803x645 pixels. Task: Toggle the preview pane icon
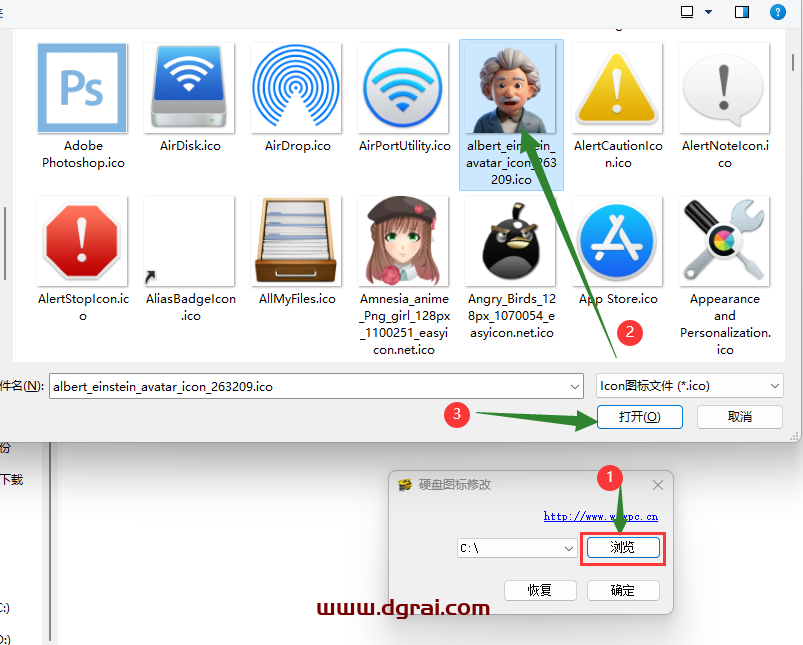click(742, 12)
